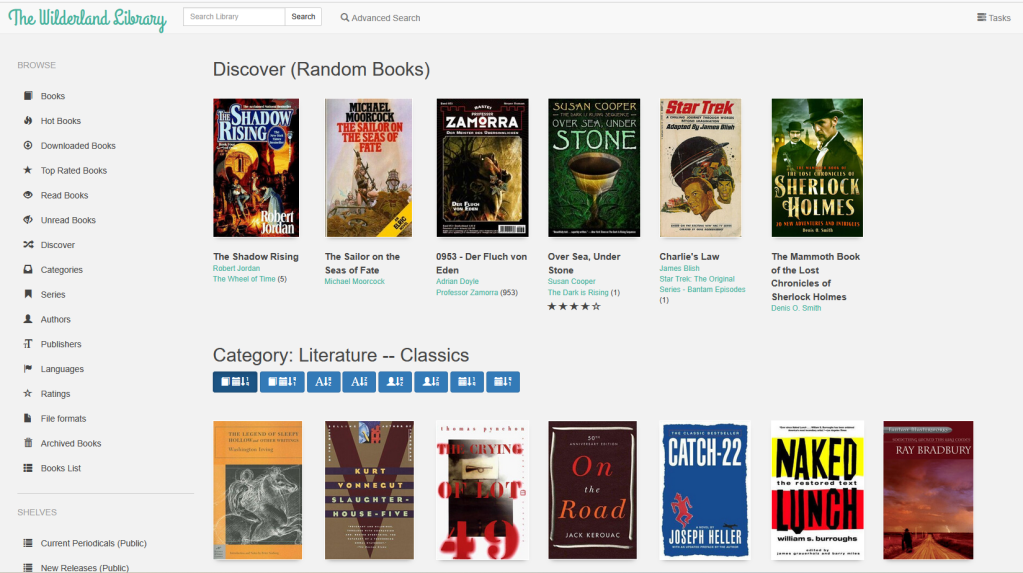Screen dimensions: 1023x573
Task: Click author link James Blish
Action: (x=679, y=268)
